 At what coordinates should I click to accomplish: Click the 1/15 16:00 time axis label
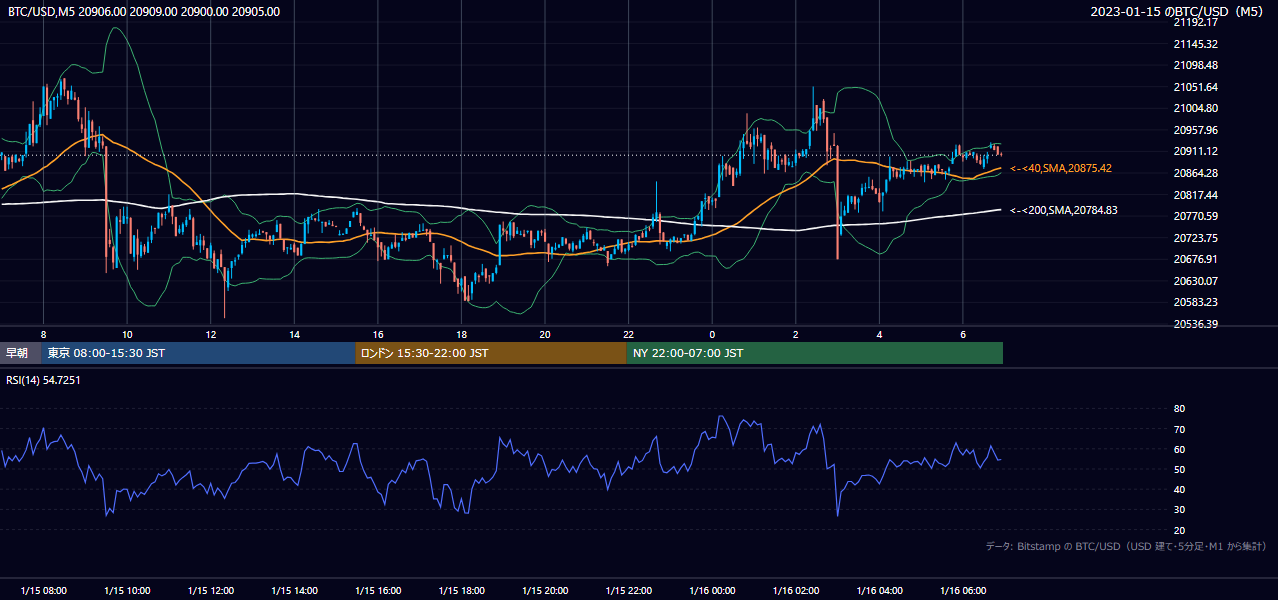coord(378,591)
